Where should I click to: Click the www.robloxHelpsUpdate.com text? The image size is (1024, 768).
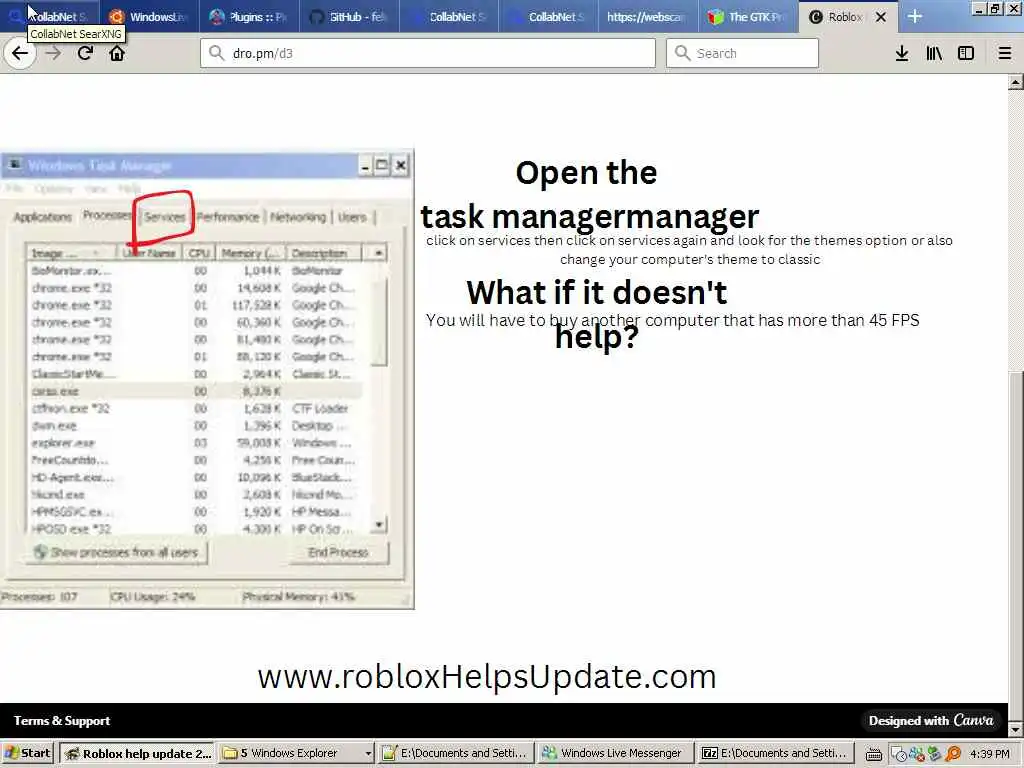487,677
